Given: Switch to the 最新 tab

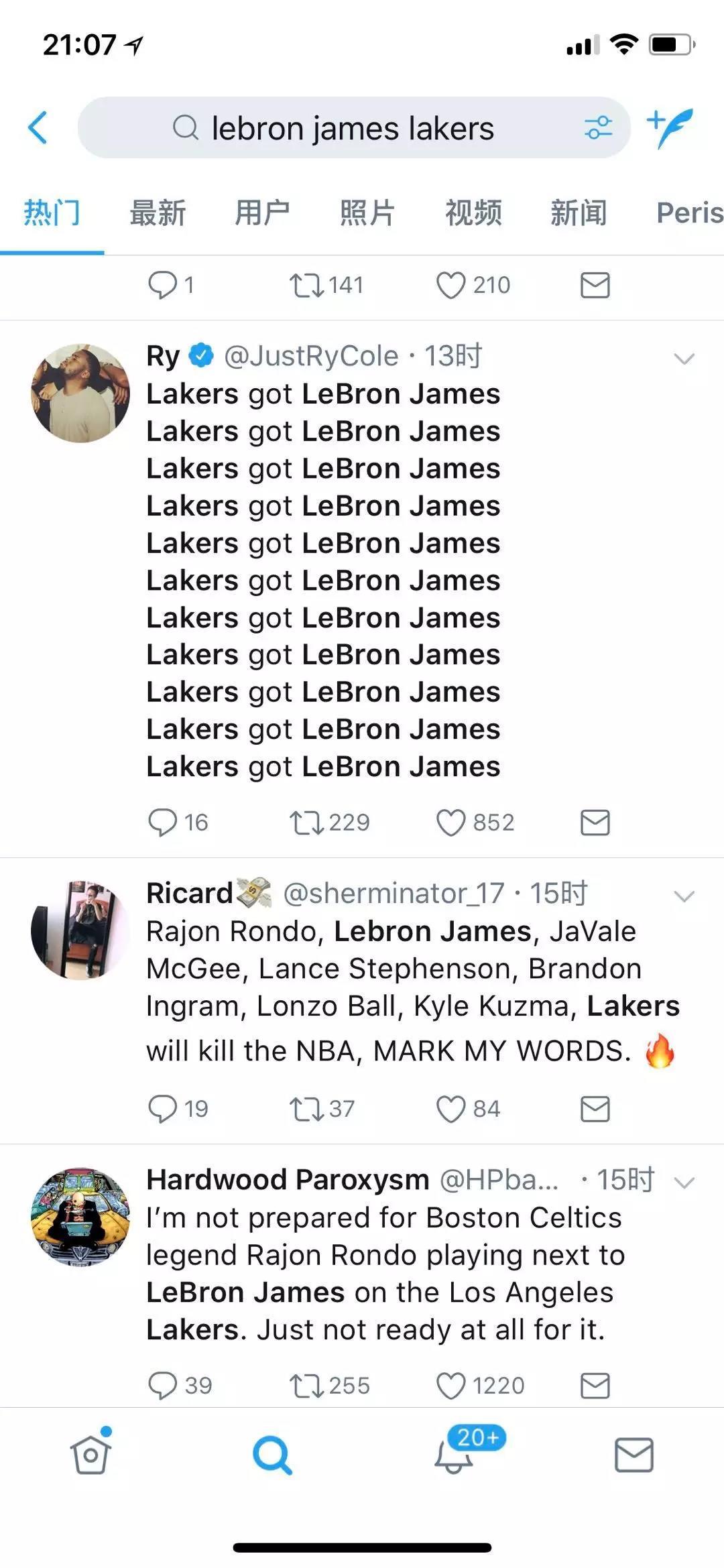Looking at the screenshot, I should (158, 213).
